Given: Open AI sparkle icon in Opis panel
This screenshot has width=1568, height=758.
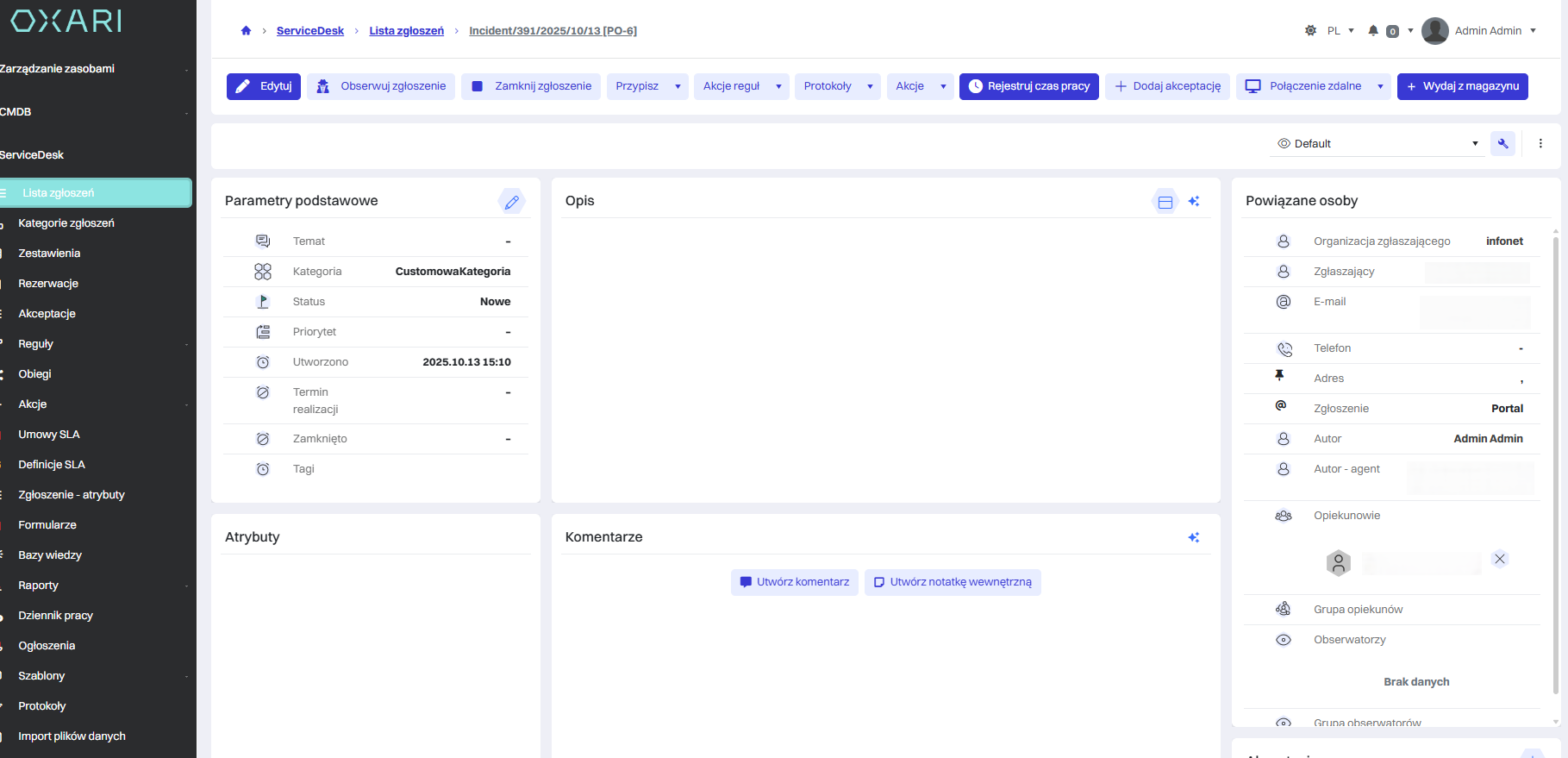Looking at the screenshot, I should [x=1194, y=202].
